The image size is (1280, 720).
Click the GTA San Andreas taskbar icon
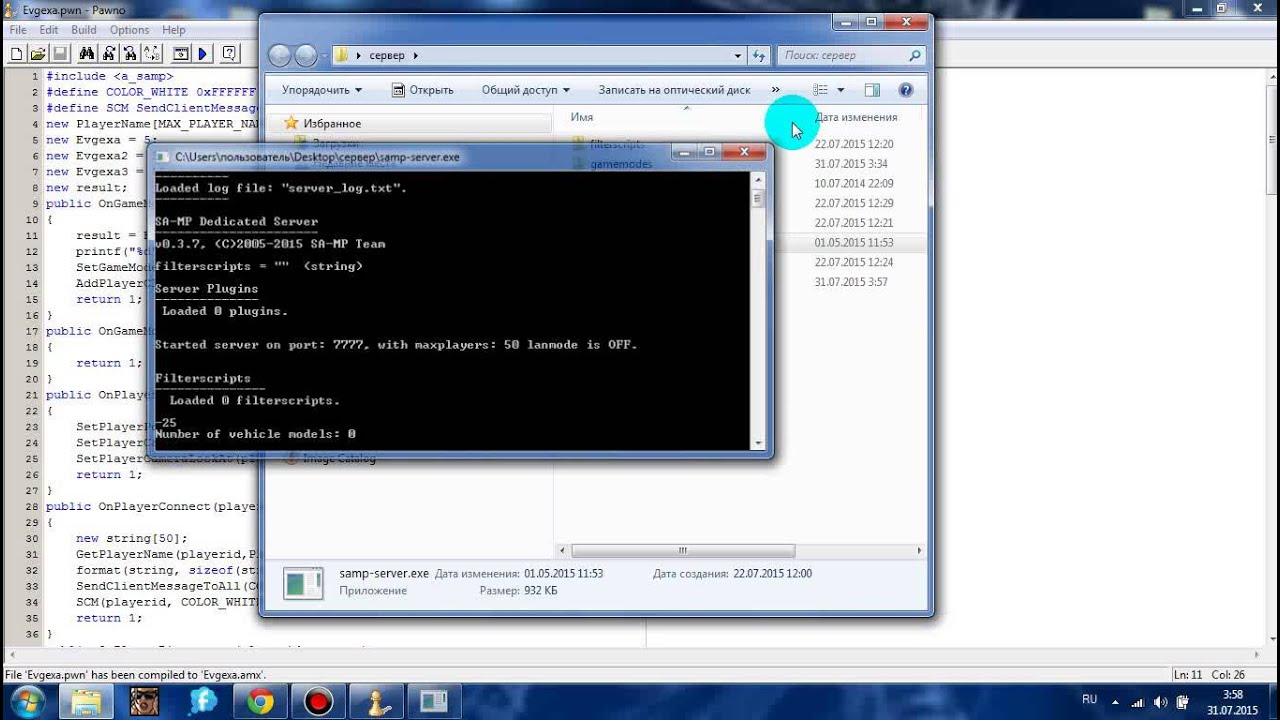click(x=144, y=701)
